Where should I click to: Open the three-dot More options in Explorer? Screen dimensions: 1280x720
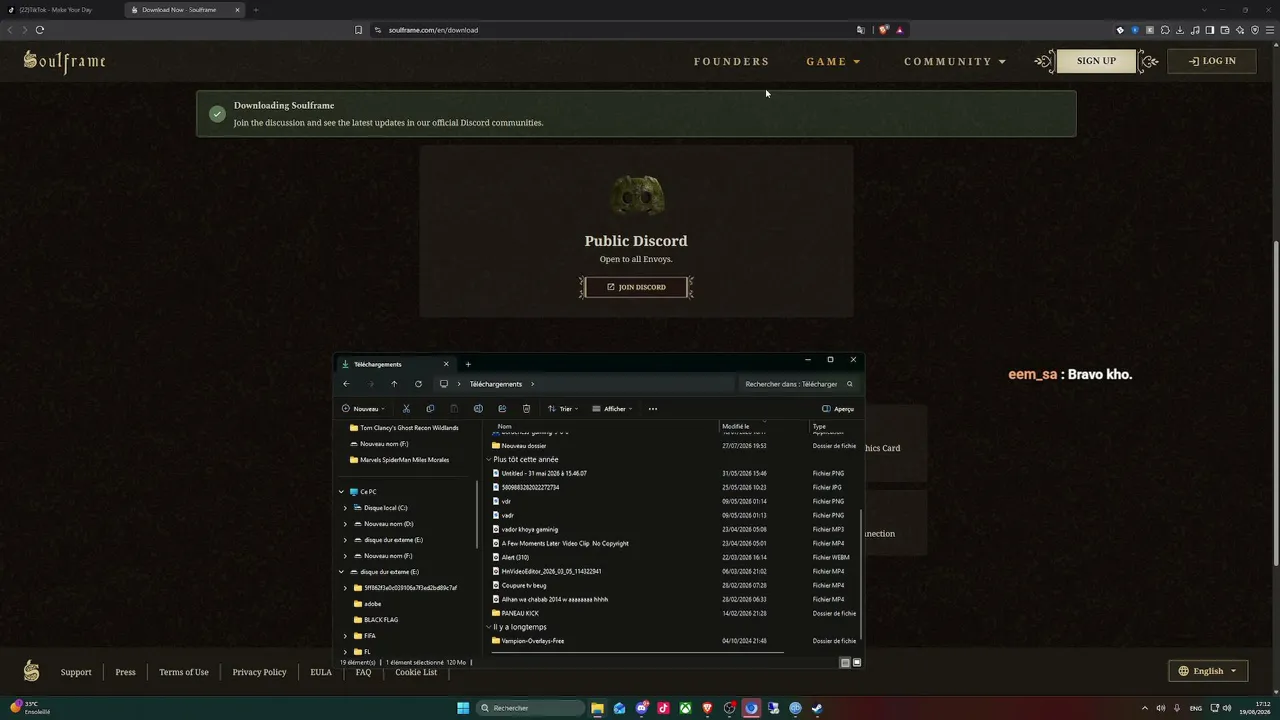tap(653, 409)
